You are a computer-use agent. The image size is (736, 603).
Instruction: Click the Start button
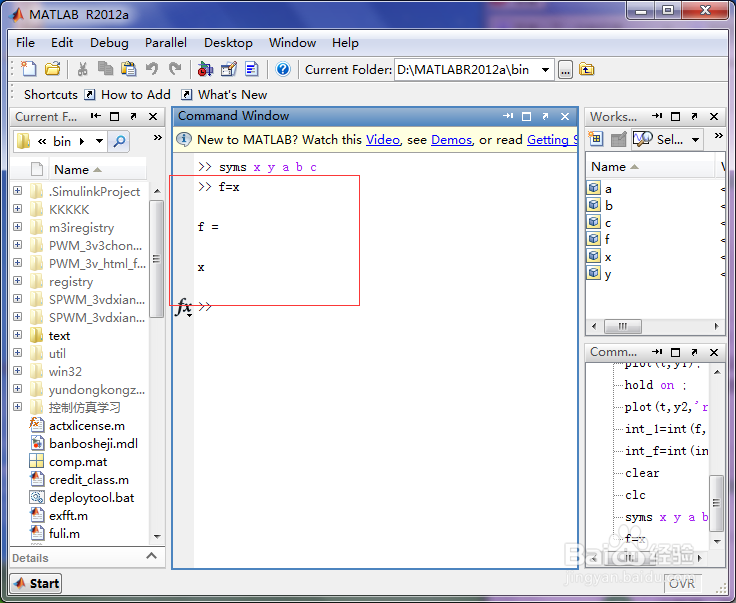click(36, 583)
